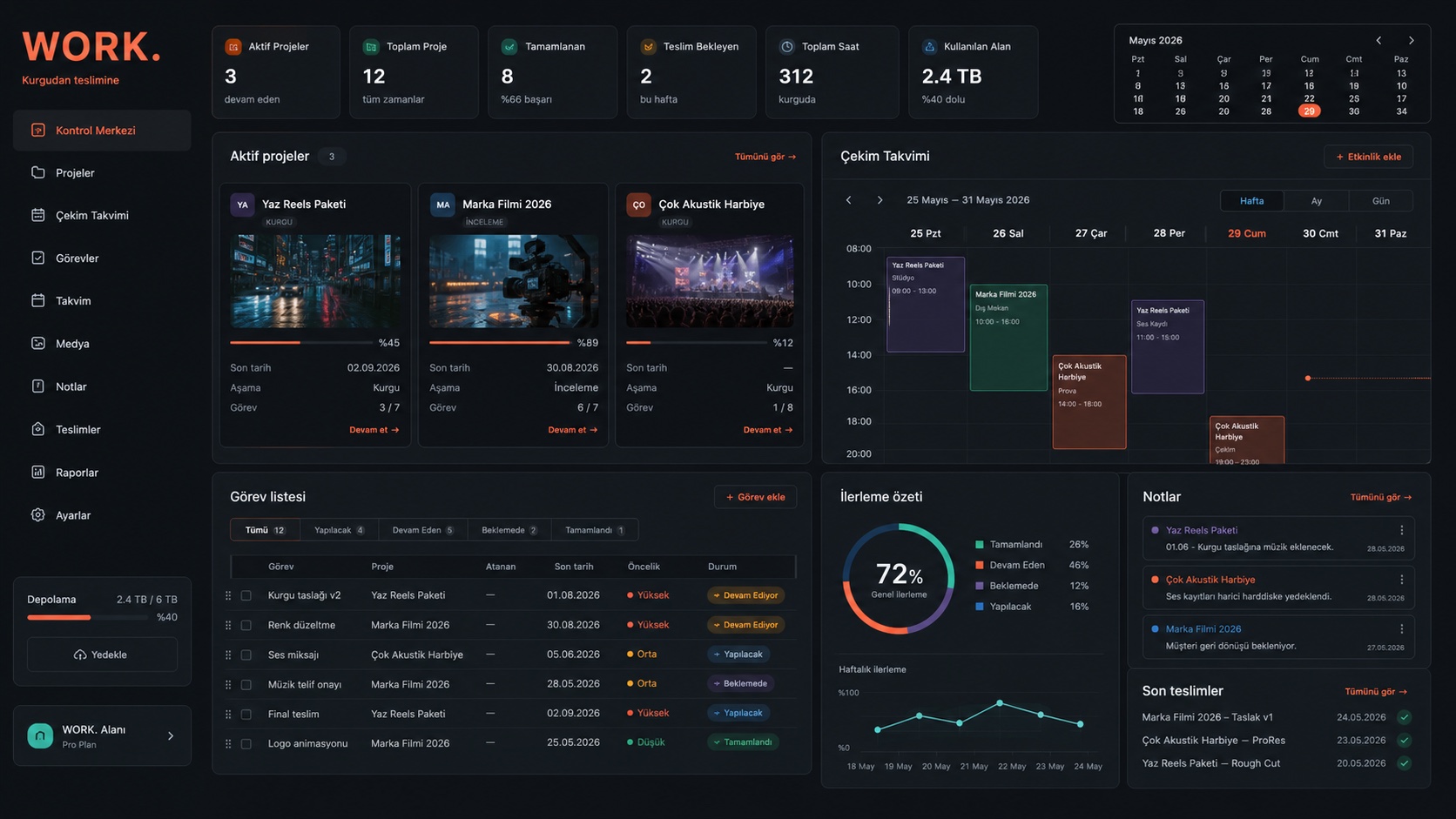This screenshot has height=819, width=1456.
Task: Go to next month in mini calendar
Action: pyautogui.click(x=1411, y=40)
